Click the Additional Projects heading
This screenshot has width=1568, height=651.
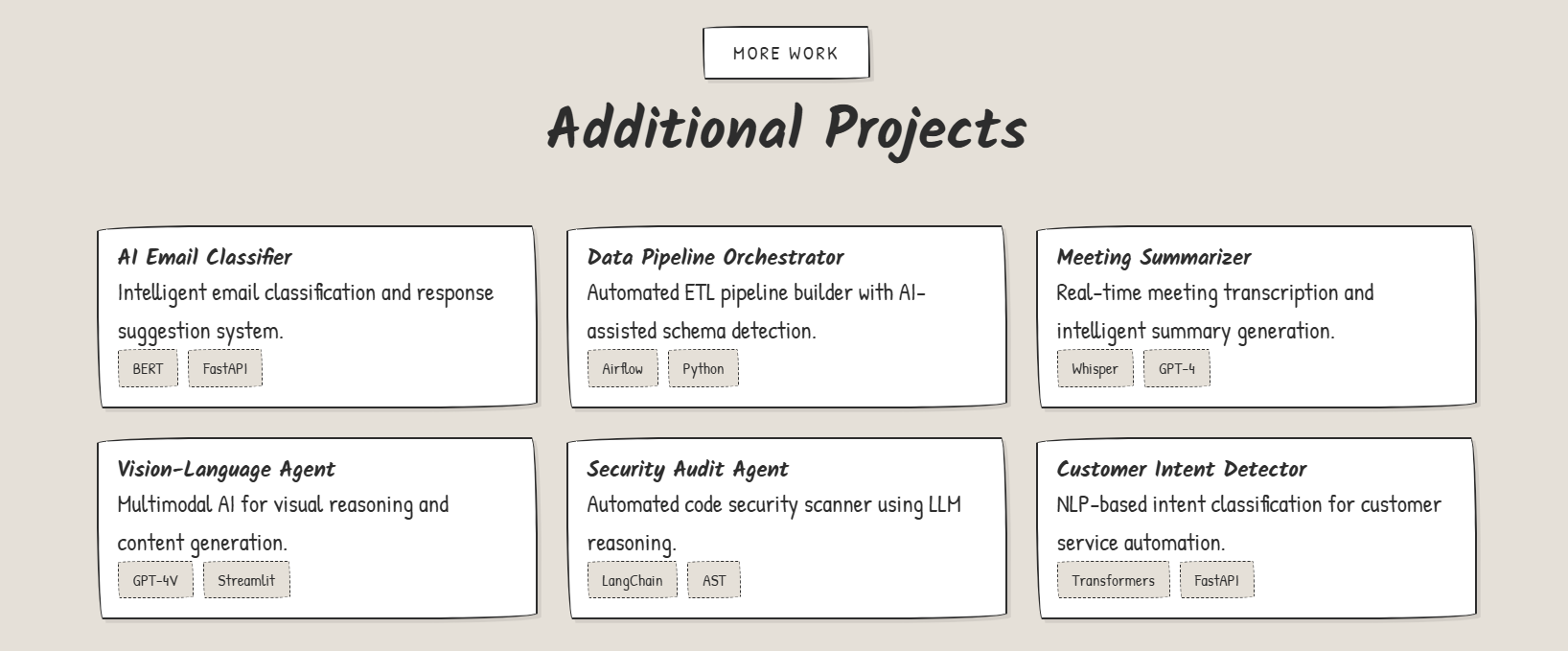click(x=786, y=128)
